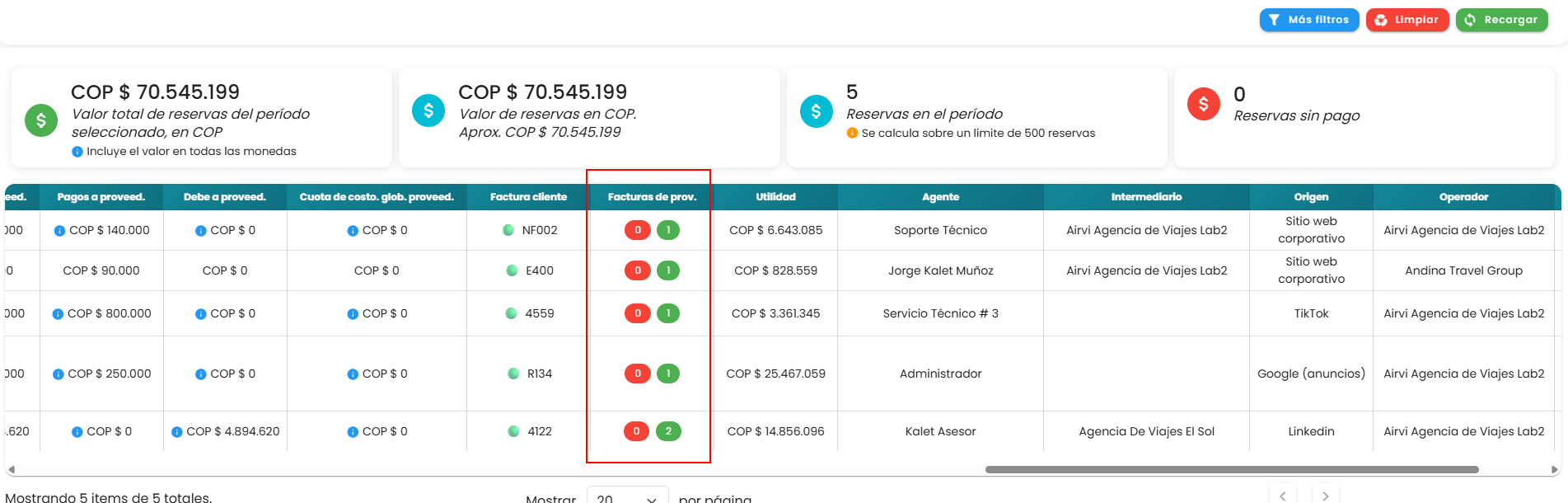1568x503 pixels.
Task: Click the info icon beside COP $ 140.000
Action: coord(59,231)
